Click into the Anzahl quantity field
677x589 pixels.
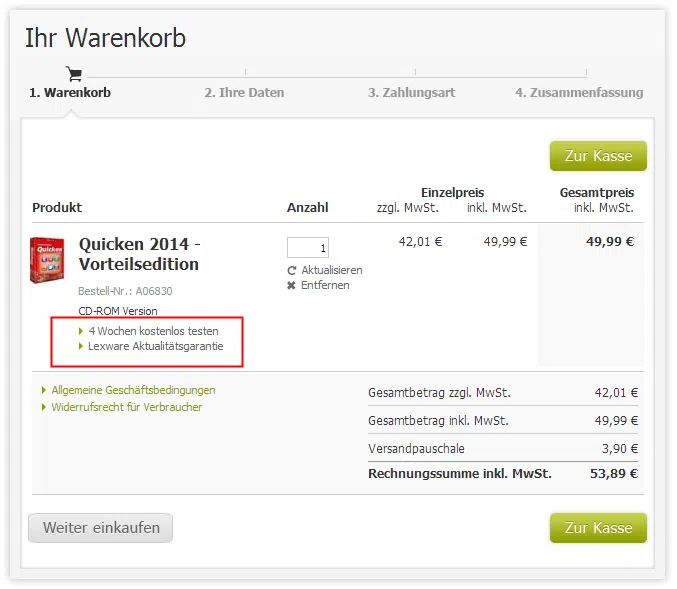(308, 247)
